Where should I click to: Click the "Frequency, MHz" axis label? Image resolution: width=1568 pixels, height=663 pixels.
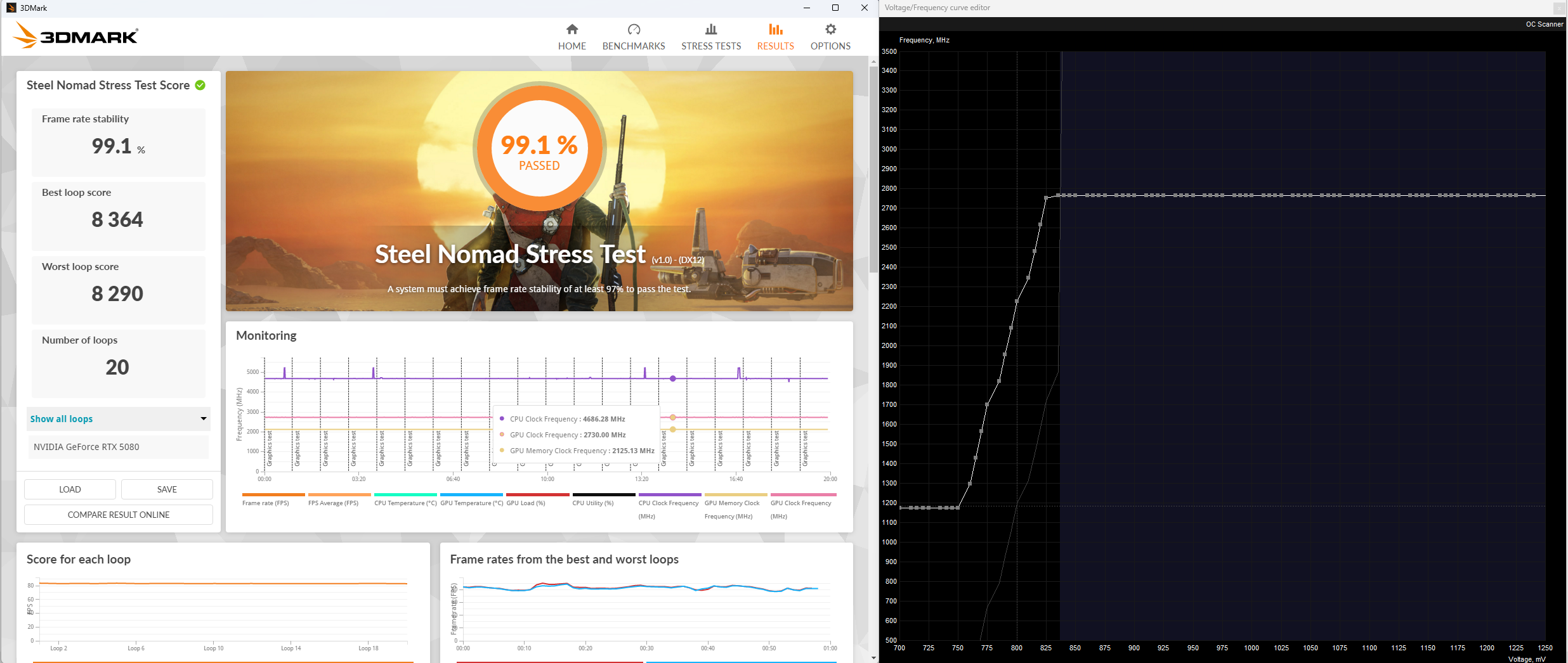point(924,40)
